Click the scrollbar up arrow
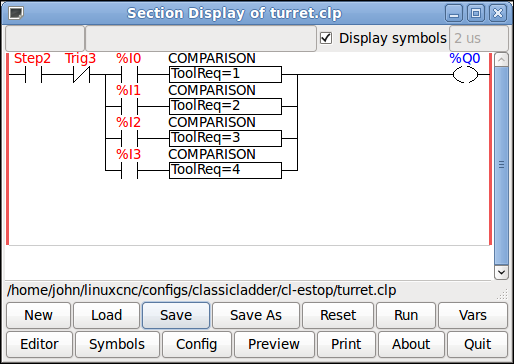Viewport: 514px width, 364px height. (501, 60)
